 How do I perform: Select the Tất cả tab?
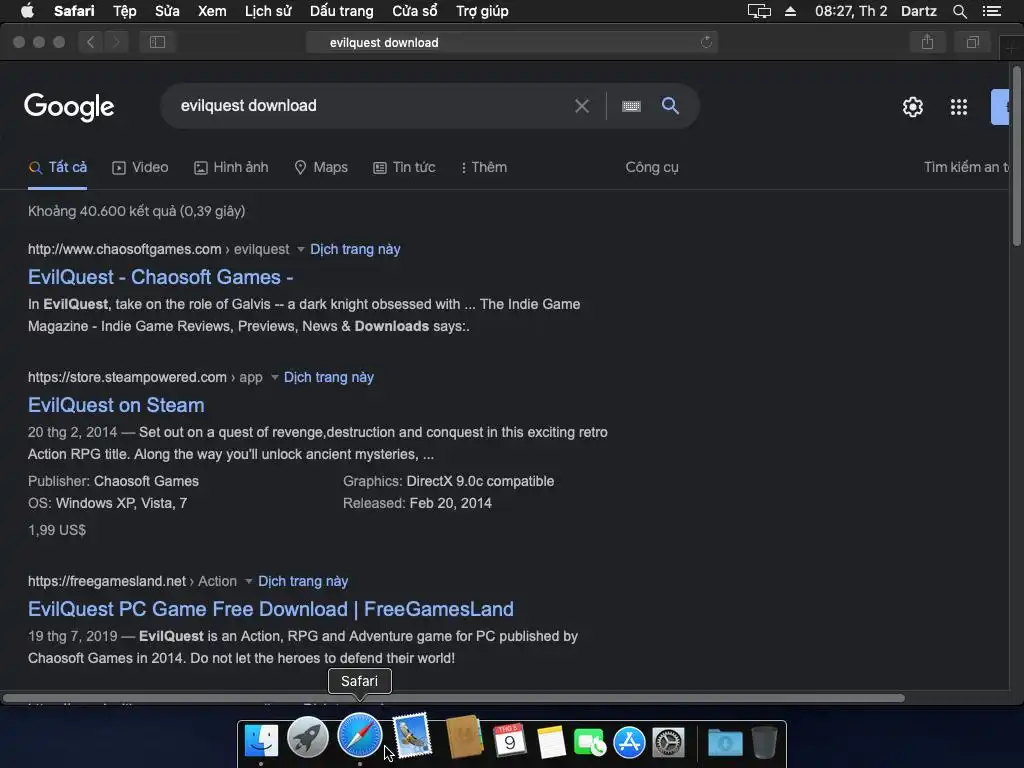(x=57, y=167)
